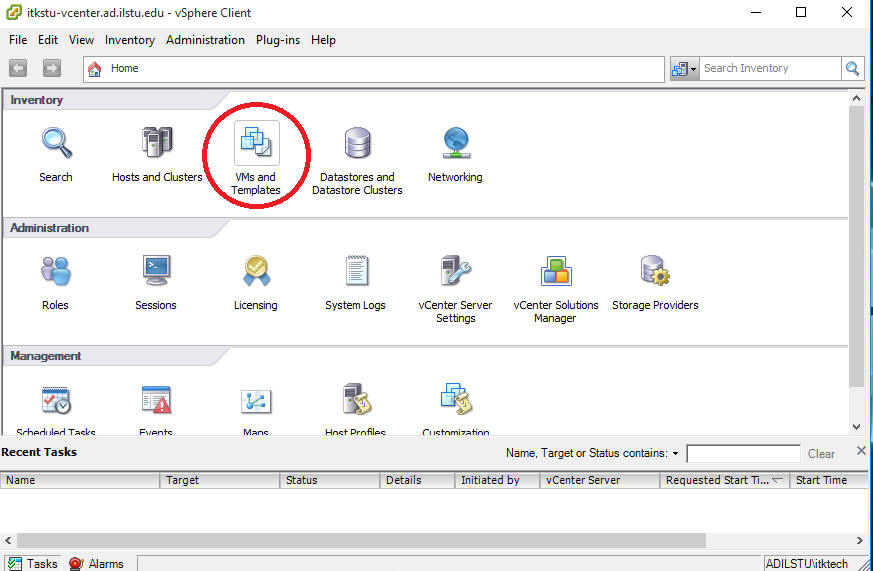Viewport: 873px width, 571px height.
Task: Click the Recent Tasks filter text field
Action: 743,454
